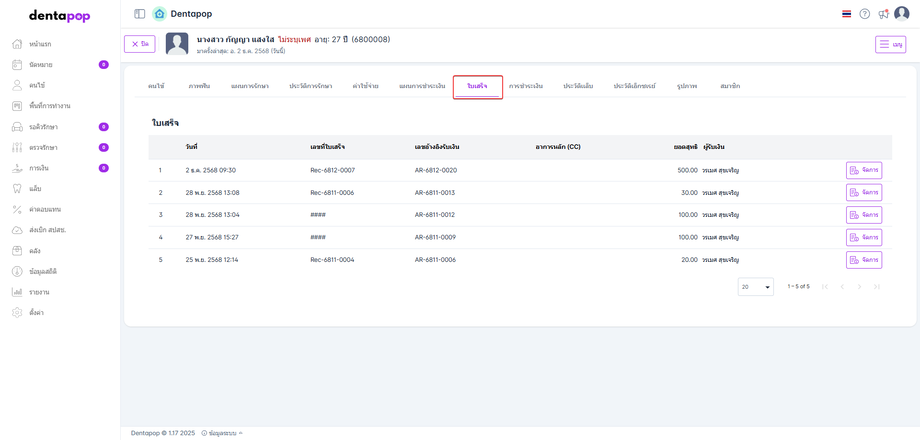Open the การเงิน finance icon
The height and width of the screenshot is (440, 920).
click(x=17, y=168)
